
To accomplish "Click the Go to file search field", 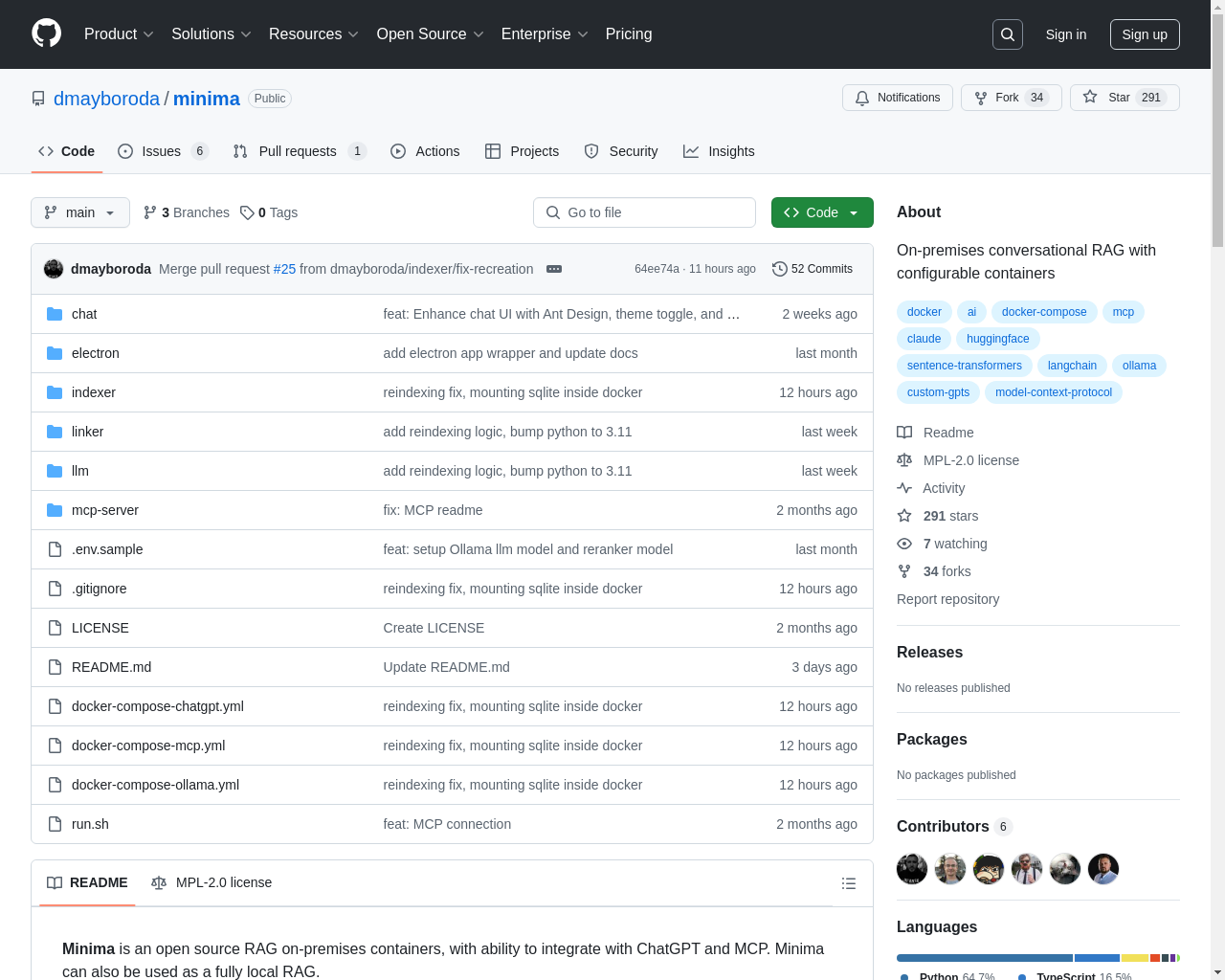I will (644, 212).
